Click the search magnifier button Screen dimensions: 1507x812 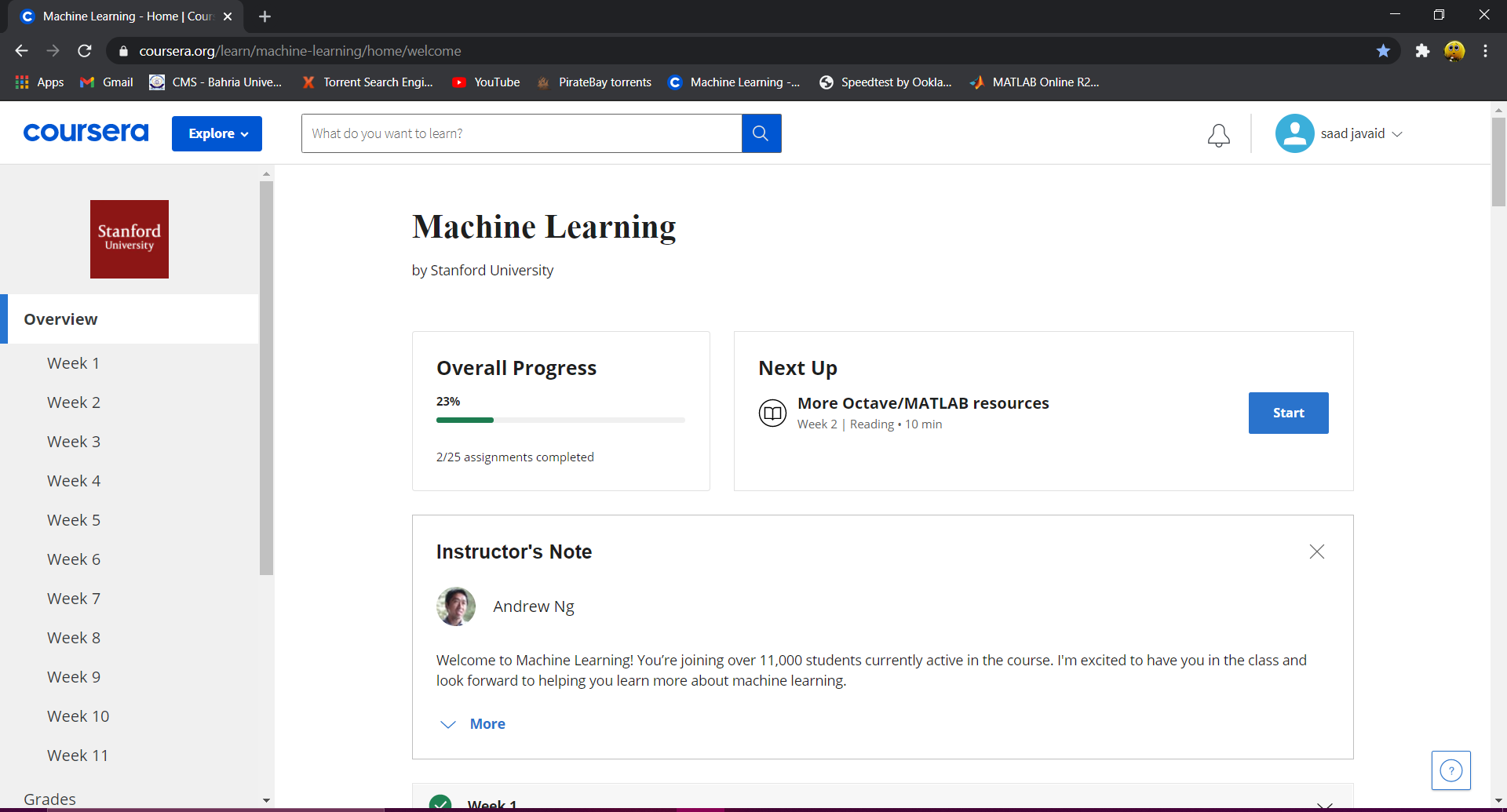(761, 133)
